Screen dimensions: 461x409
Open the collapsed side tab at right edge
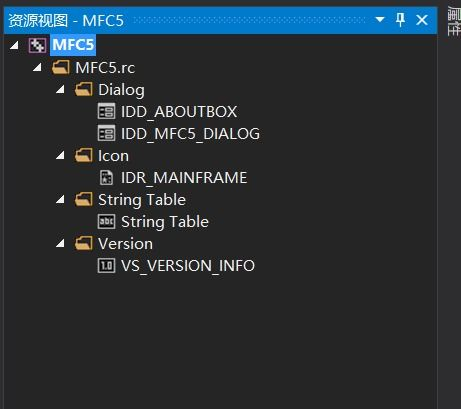point(453,20)
